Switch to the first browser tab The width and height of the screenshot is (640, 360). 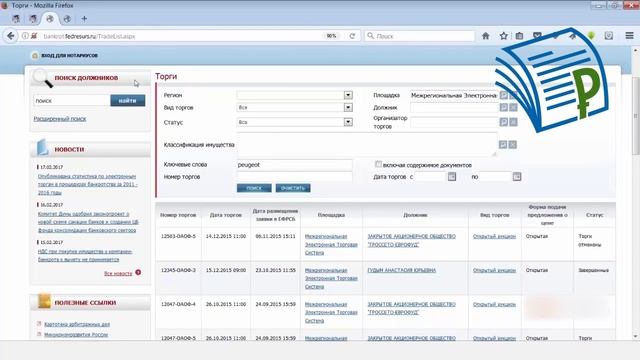click(16, 19)
